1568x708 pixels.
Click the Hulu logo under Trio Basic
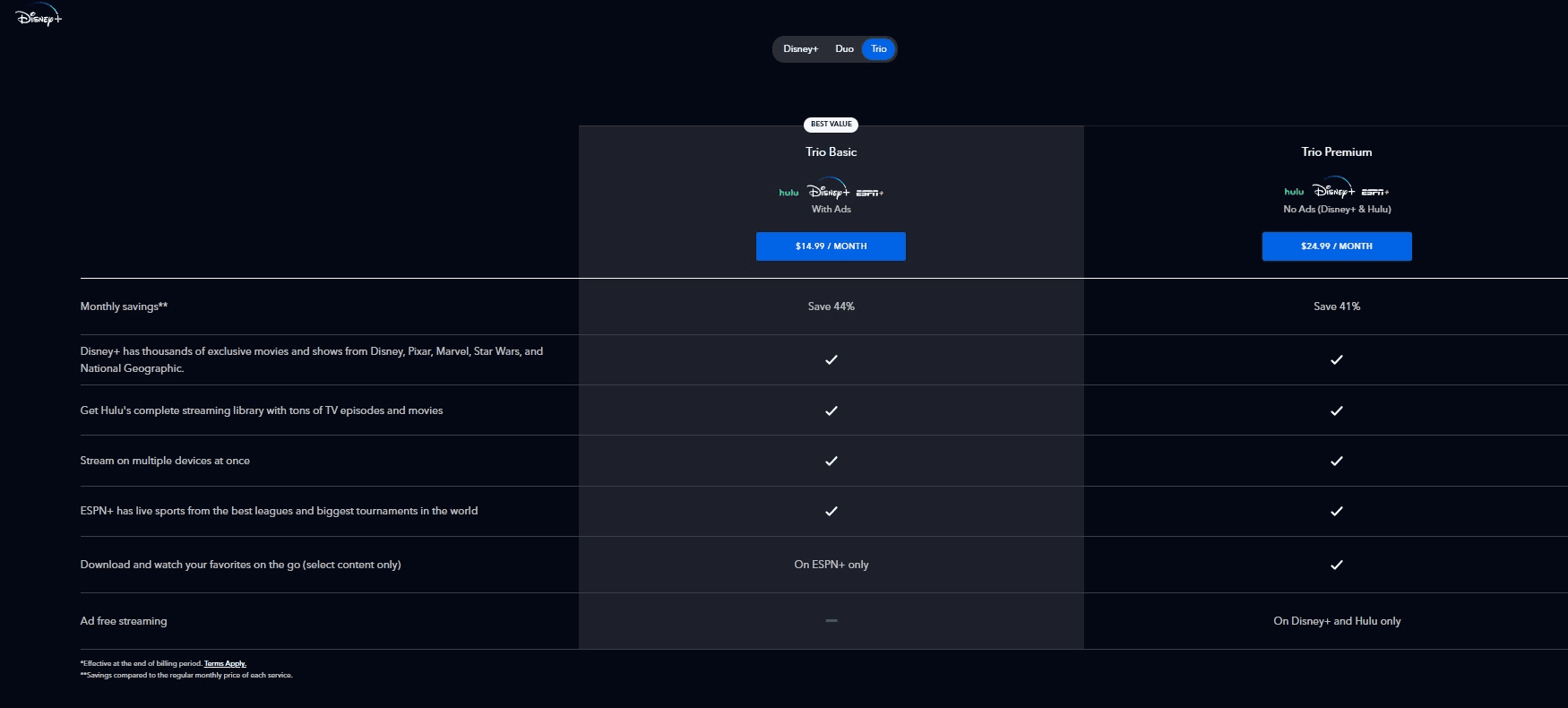788,193
